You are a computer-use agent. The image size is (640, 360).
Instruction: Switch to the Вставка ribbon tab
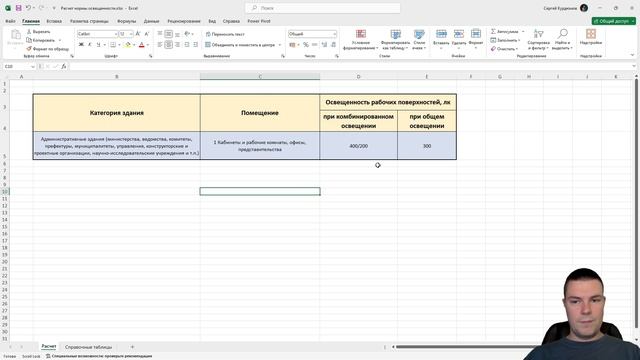54,21
